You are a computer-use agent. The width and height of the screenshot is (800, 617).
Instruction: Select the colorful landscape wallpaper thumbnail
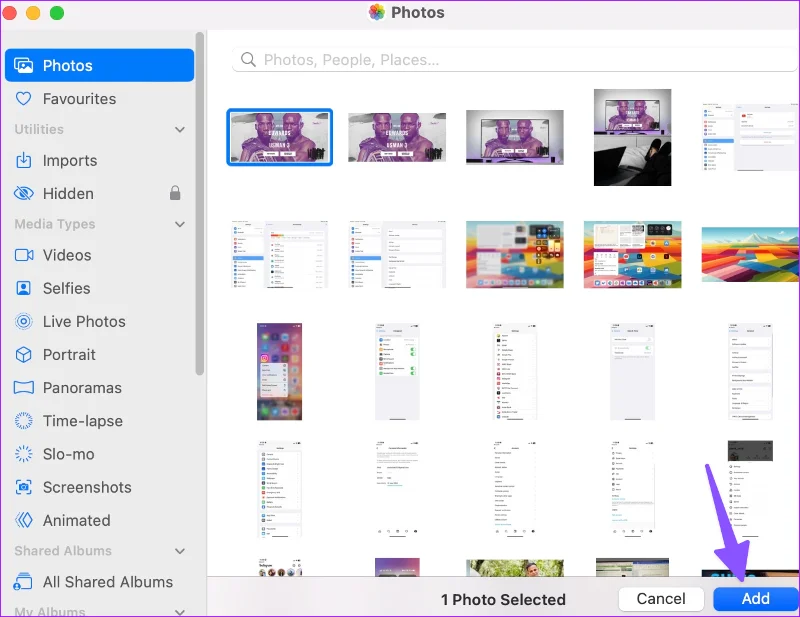751,255
